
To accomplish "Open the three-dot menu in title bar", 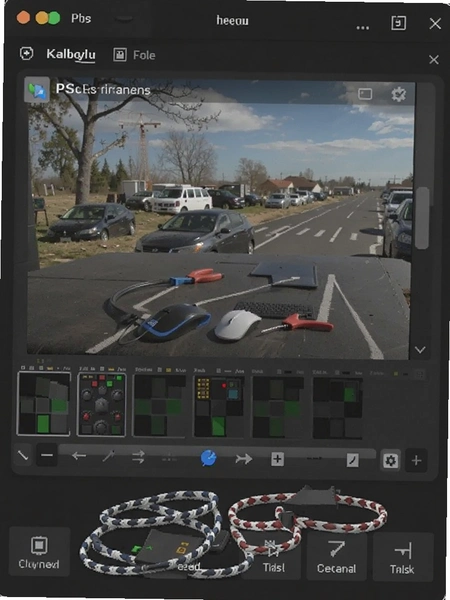I will [362, 28].
